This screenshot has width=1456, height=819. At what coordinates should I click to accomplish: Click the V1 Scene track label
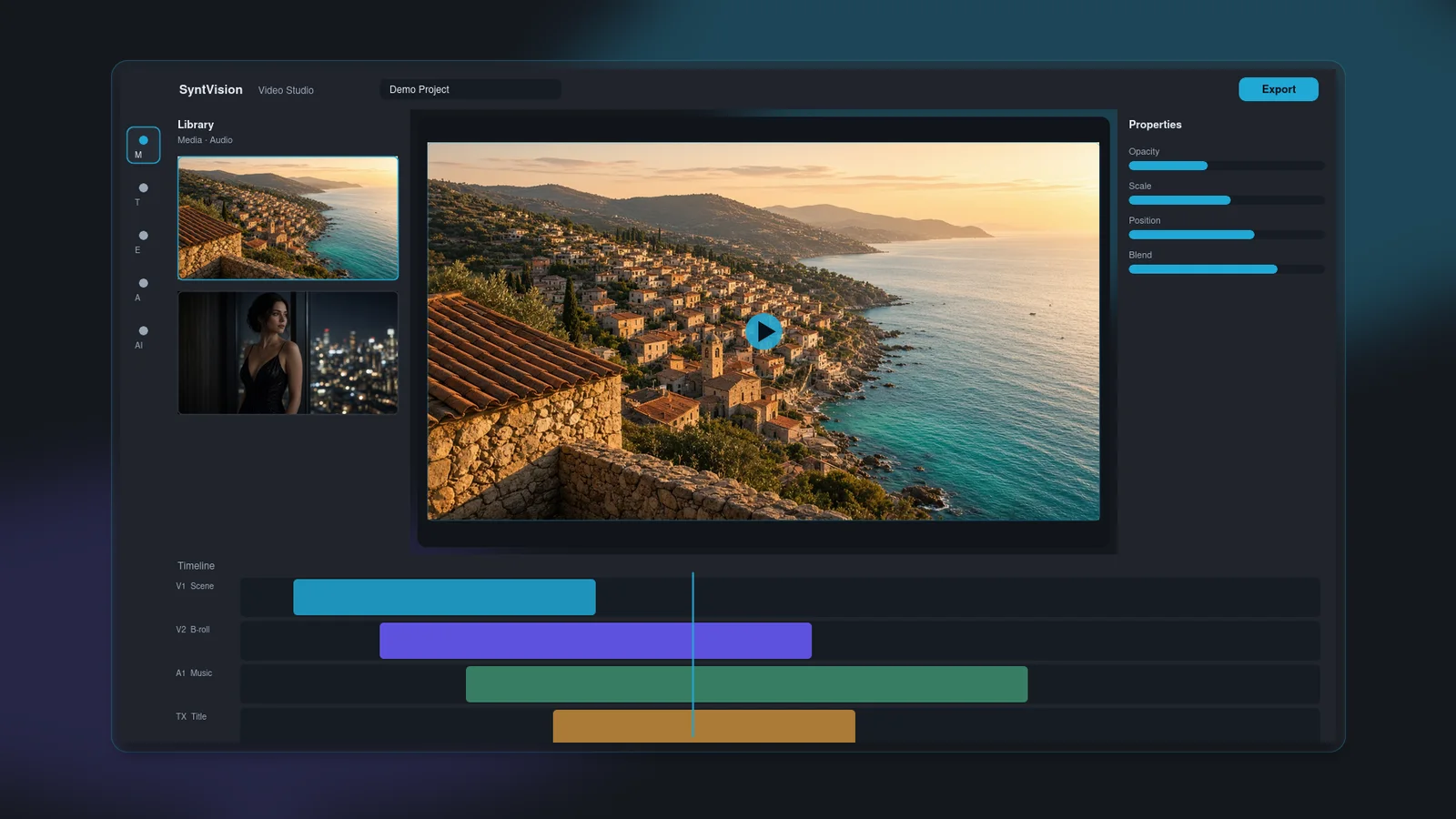[x=195, y=586]
